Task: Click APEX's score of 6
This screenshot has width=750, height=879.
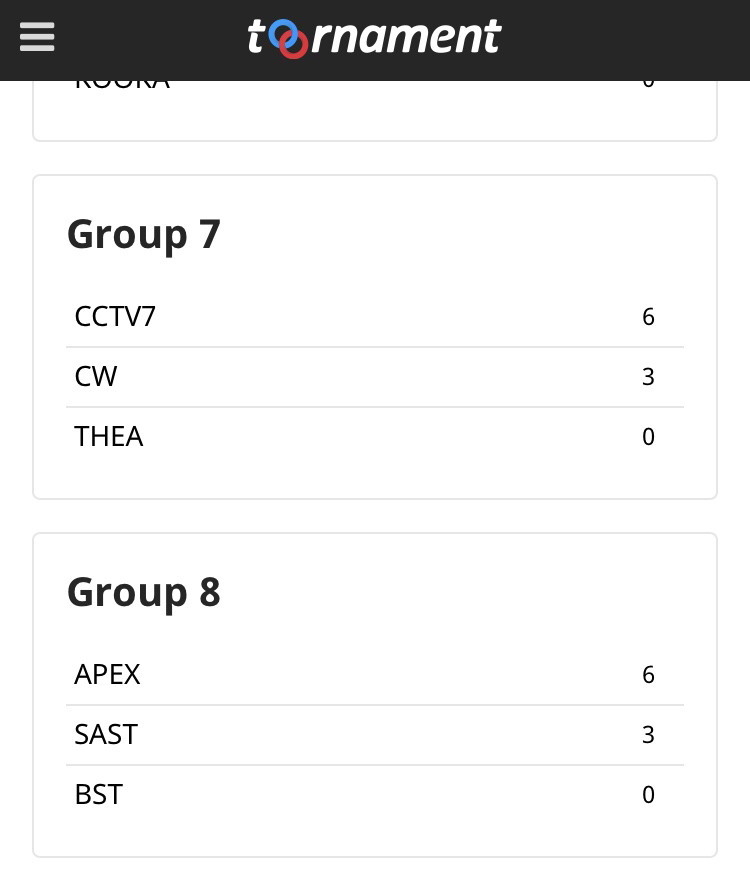Action: [x=648, y=675]
